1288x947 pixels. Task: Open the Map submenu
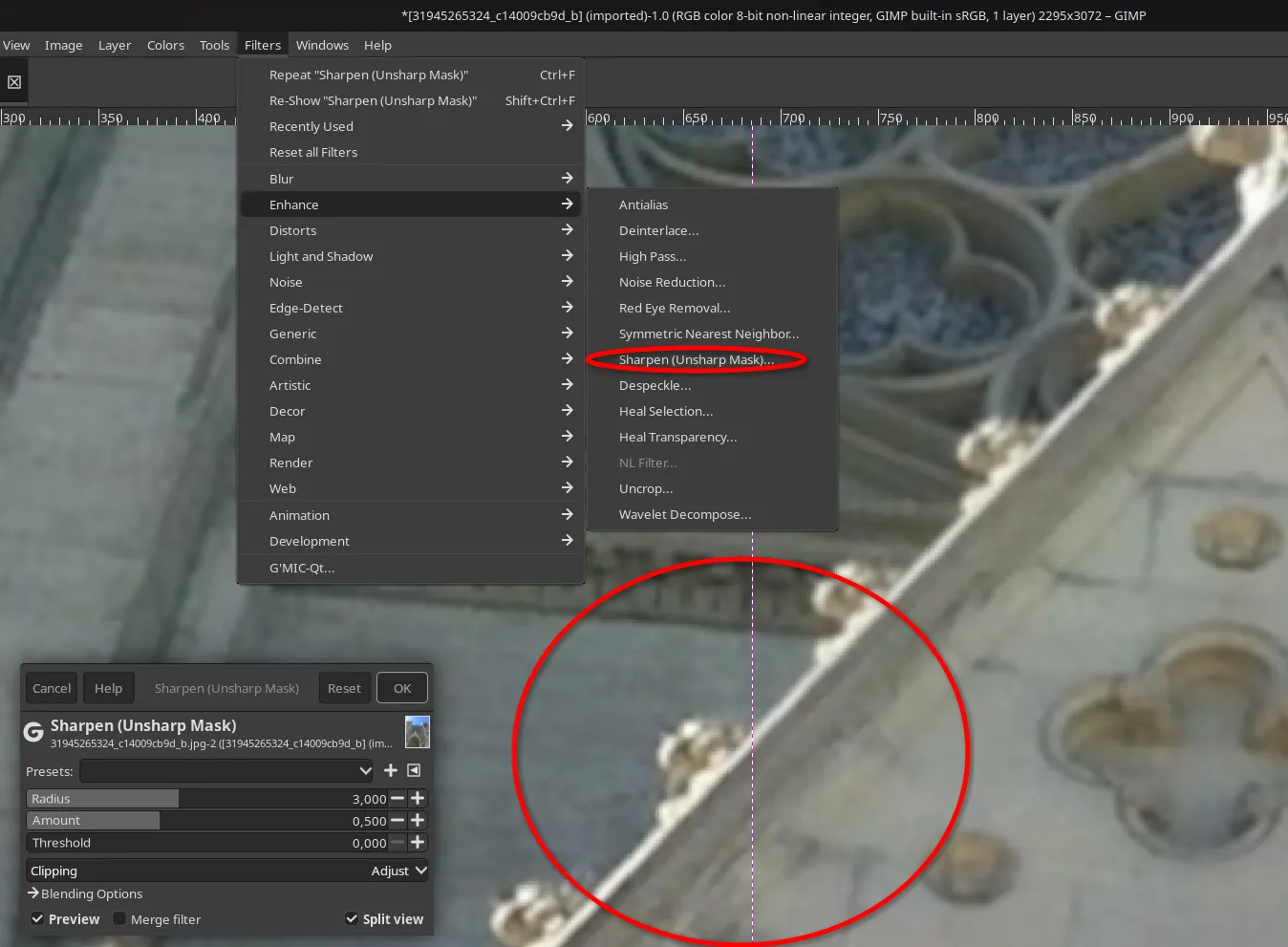pyautogui.click(x=411, y=437)
